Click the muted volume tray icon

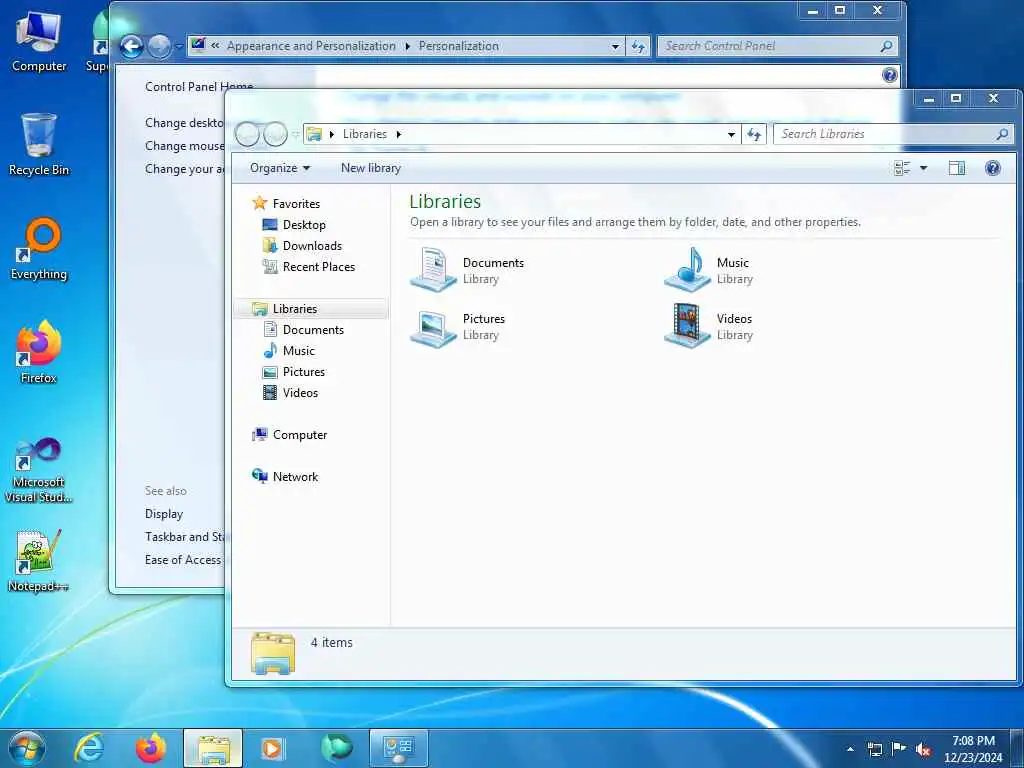pyautogui.click(x=923, y=750)
